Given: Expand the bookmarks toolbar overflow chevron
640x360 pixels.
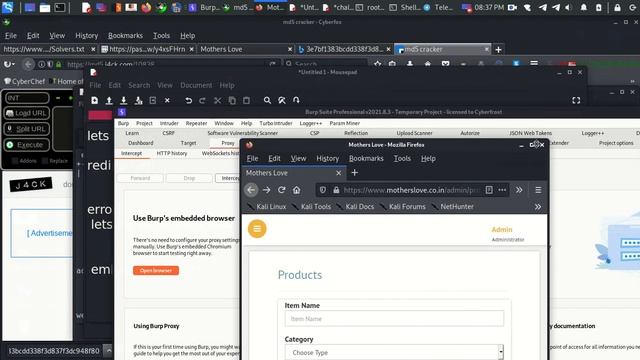Looking at the screenshot, I should click(538, 207).
